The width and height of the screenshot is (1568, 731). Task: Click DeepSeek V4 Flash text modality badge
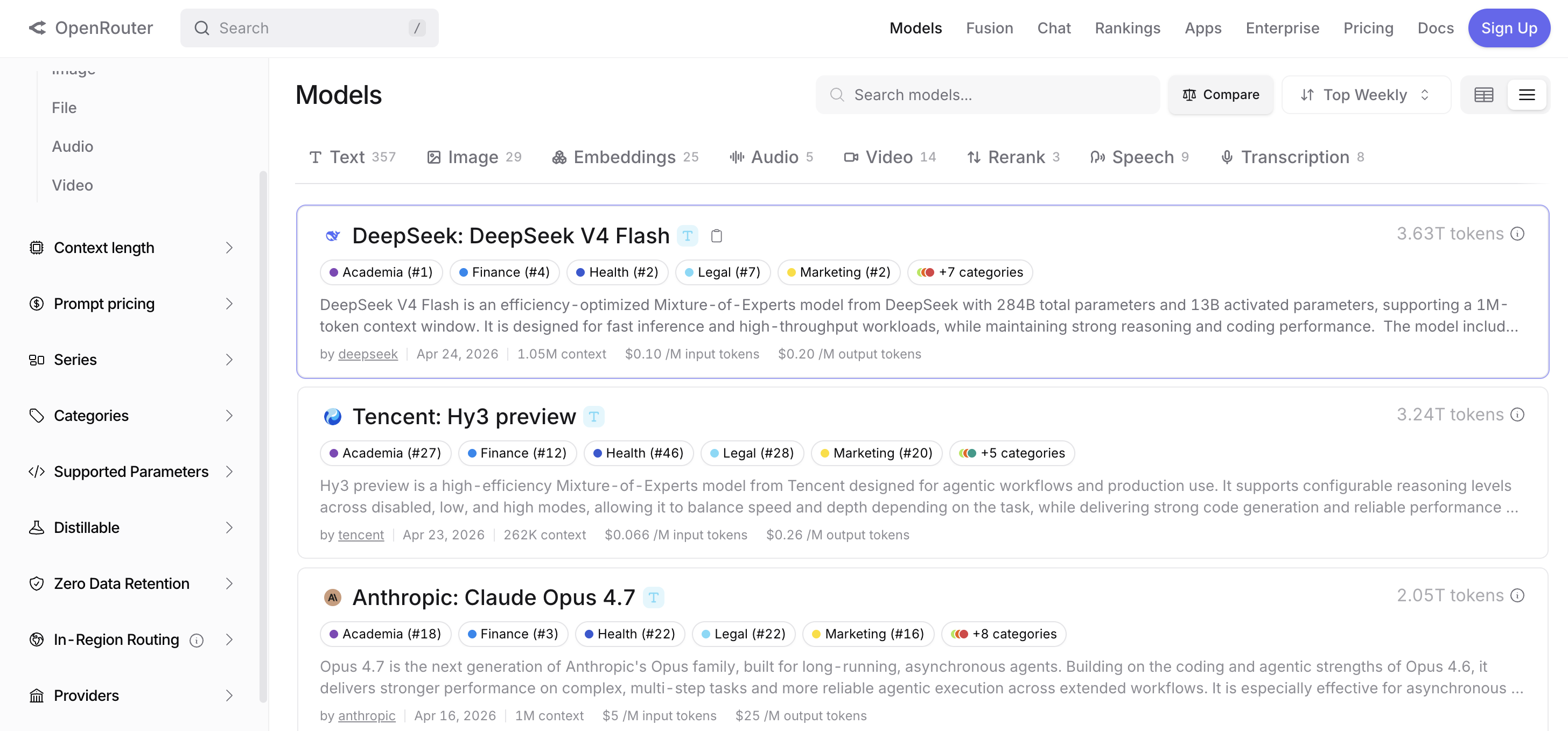tap(687, 236)
